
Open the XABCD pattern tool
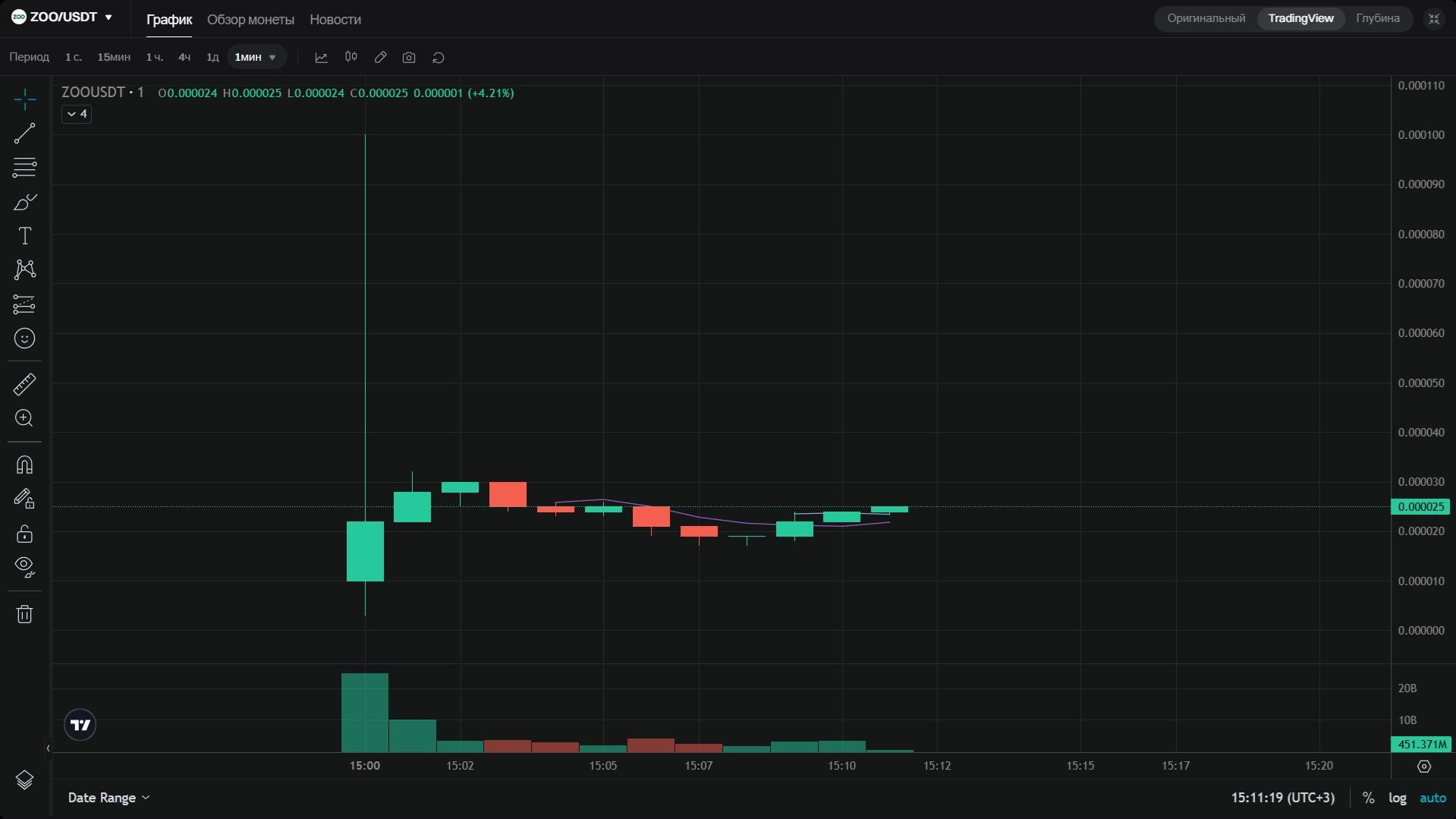[x=24, y=270]
